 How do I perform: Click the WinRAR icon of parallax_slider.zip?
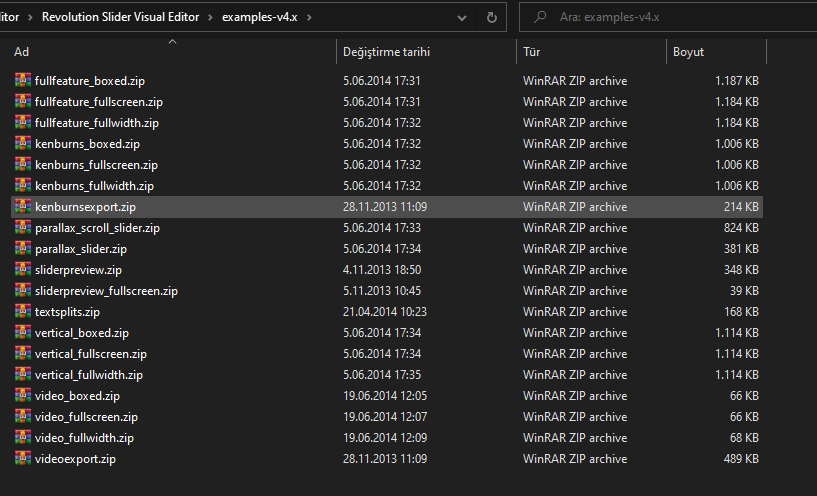point(22,248)
